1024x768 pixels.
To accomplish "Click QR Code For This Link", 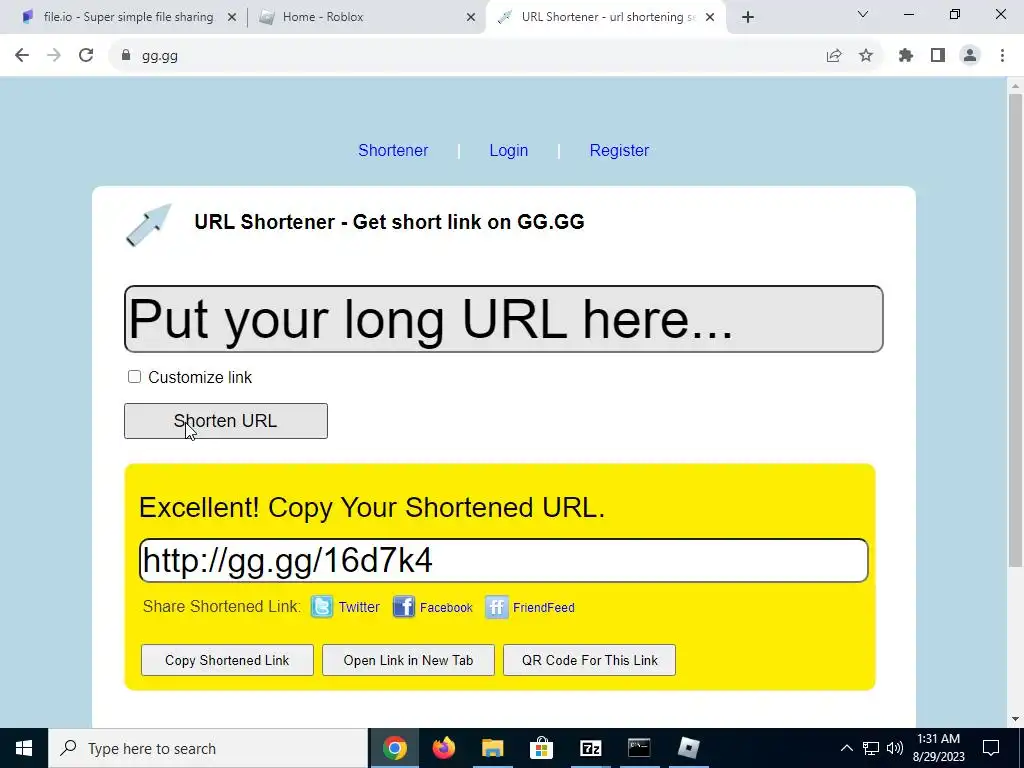I will (590, 660).
